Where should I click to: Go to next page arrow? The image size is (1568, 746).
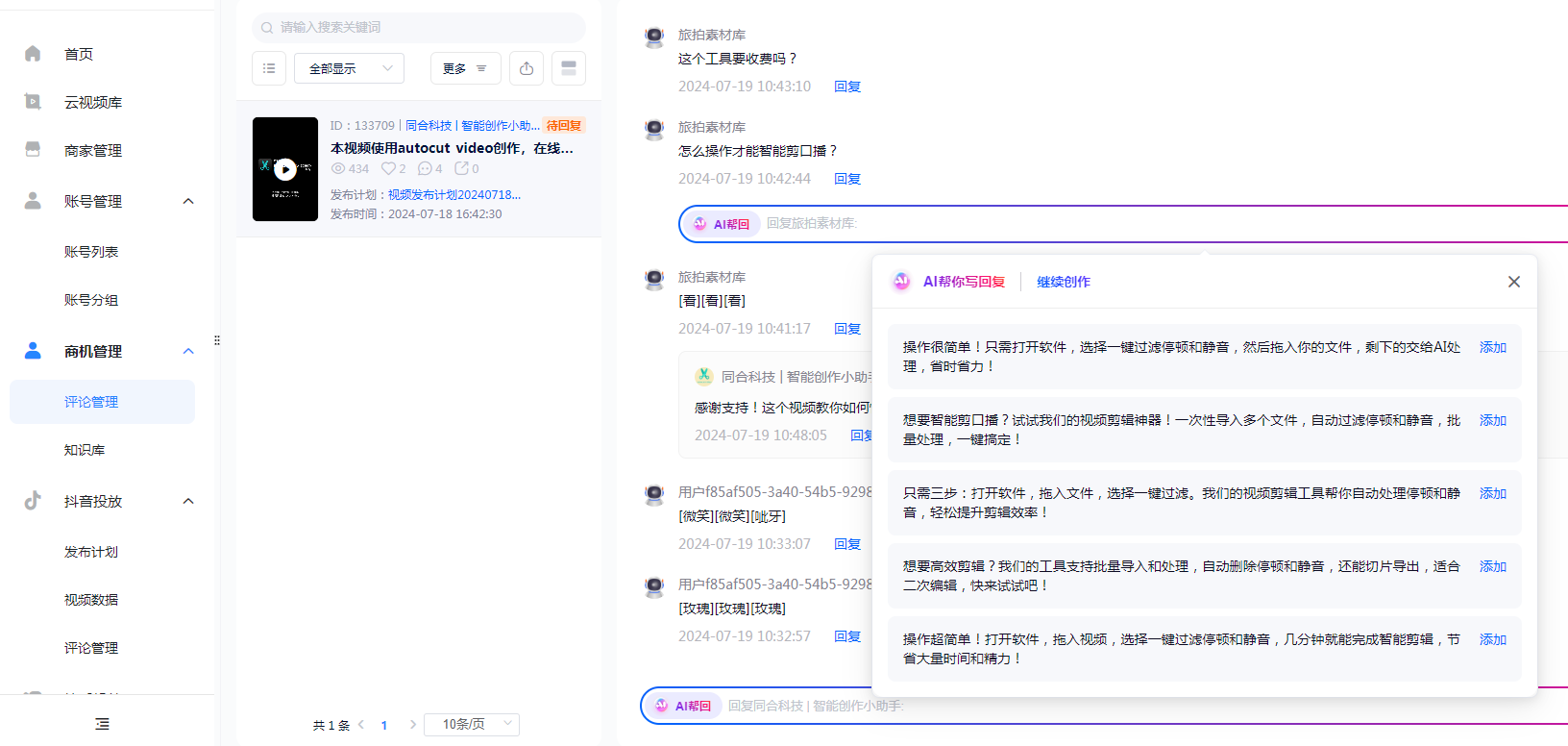tap(413, 725)
